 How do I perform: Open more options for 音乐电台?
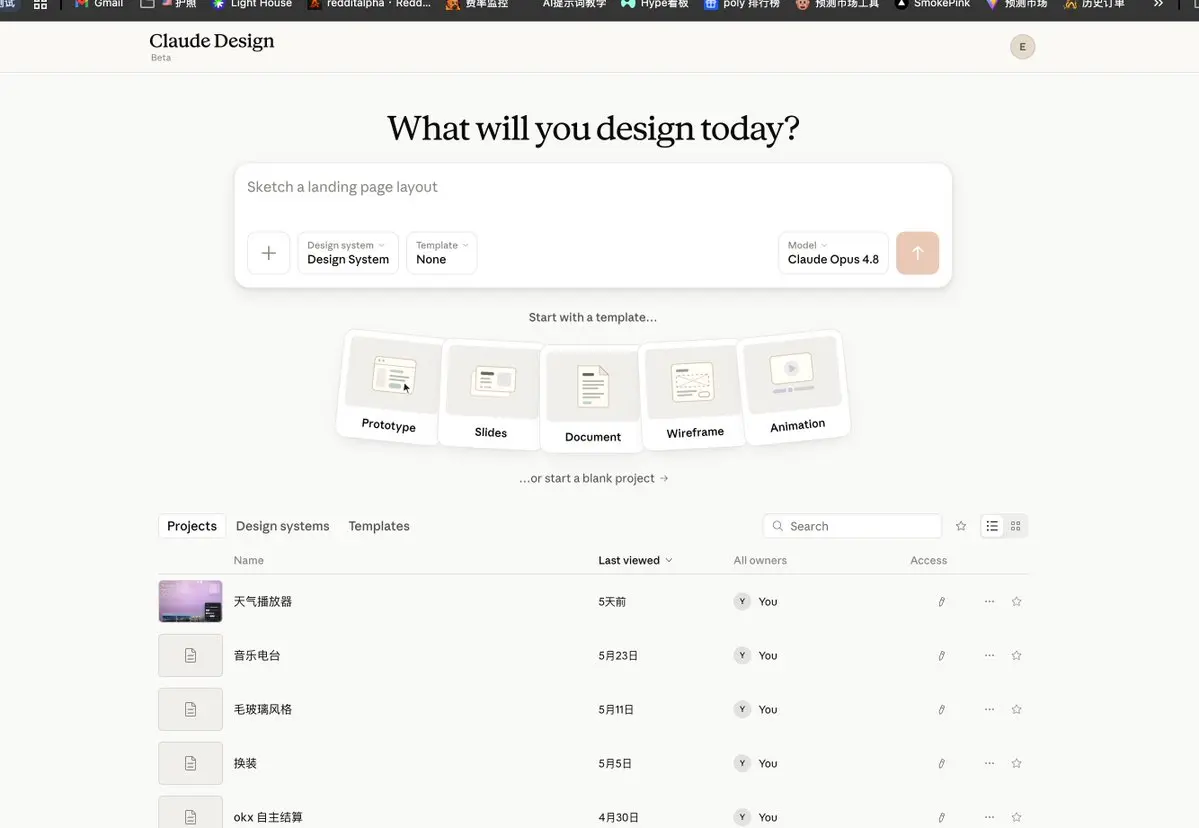coord(989,655)
